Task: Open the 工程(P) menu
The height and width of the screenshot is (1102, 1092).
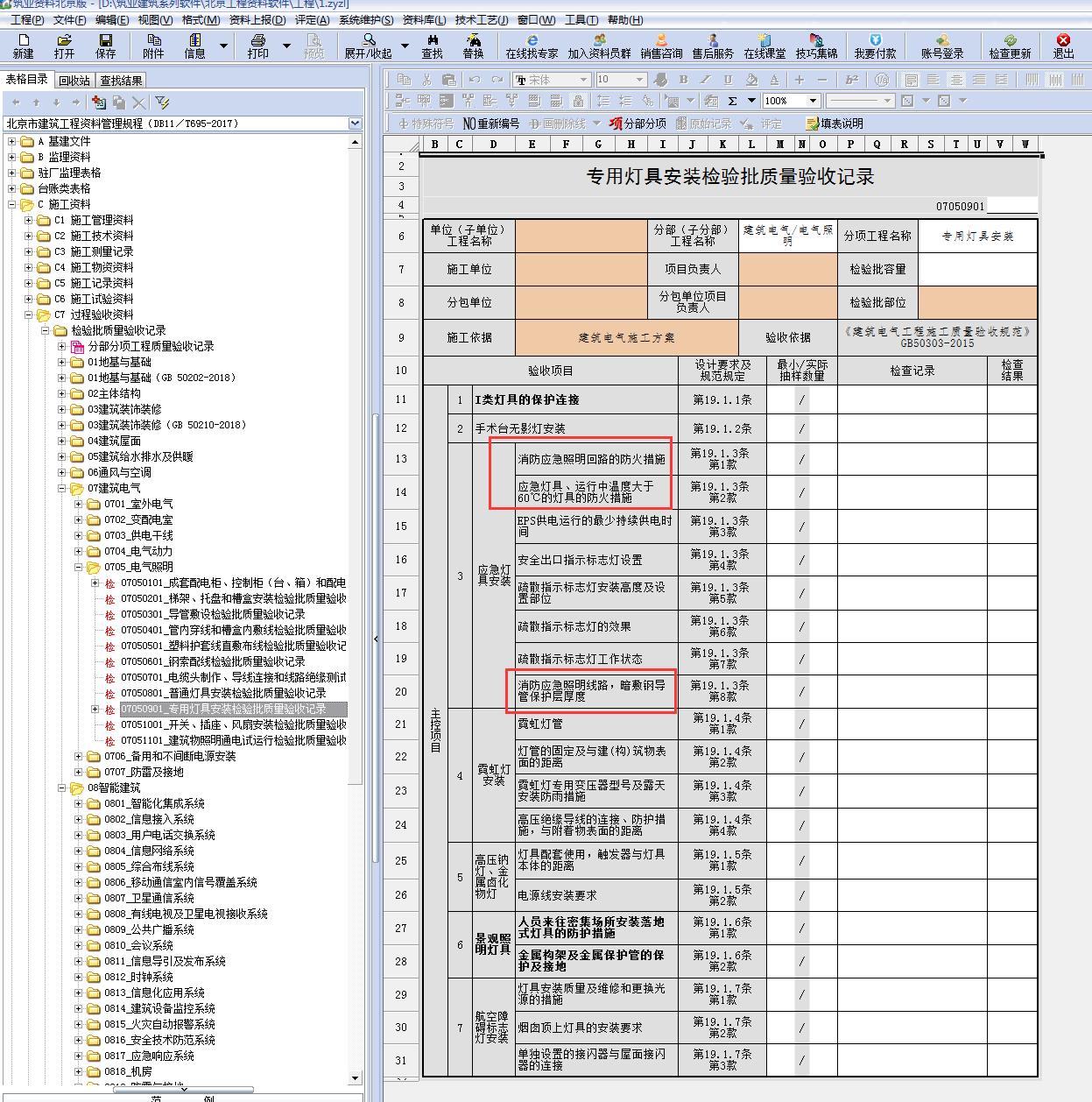Action: (26, 19)
